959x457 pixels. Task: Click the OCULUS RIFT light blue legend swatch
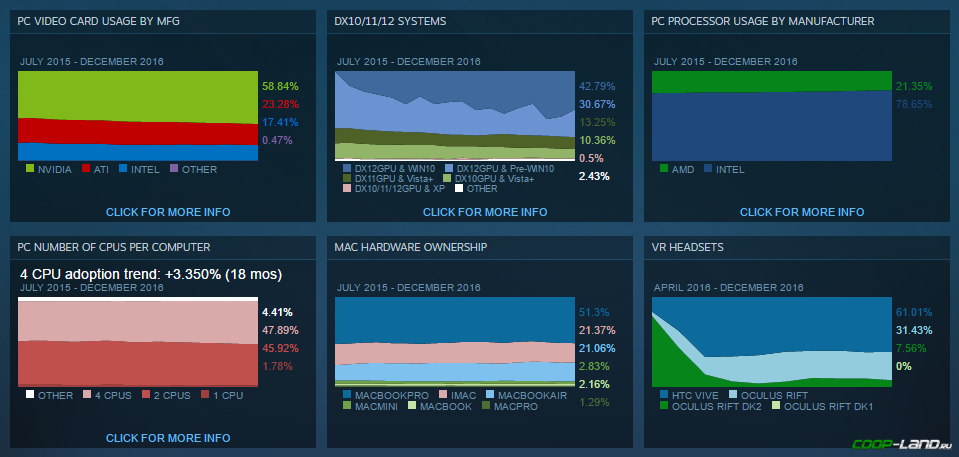pos(734,395)
